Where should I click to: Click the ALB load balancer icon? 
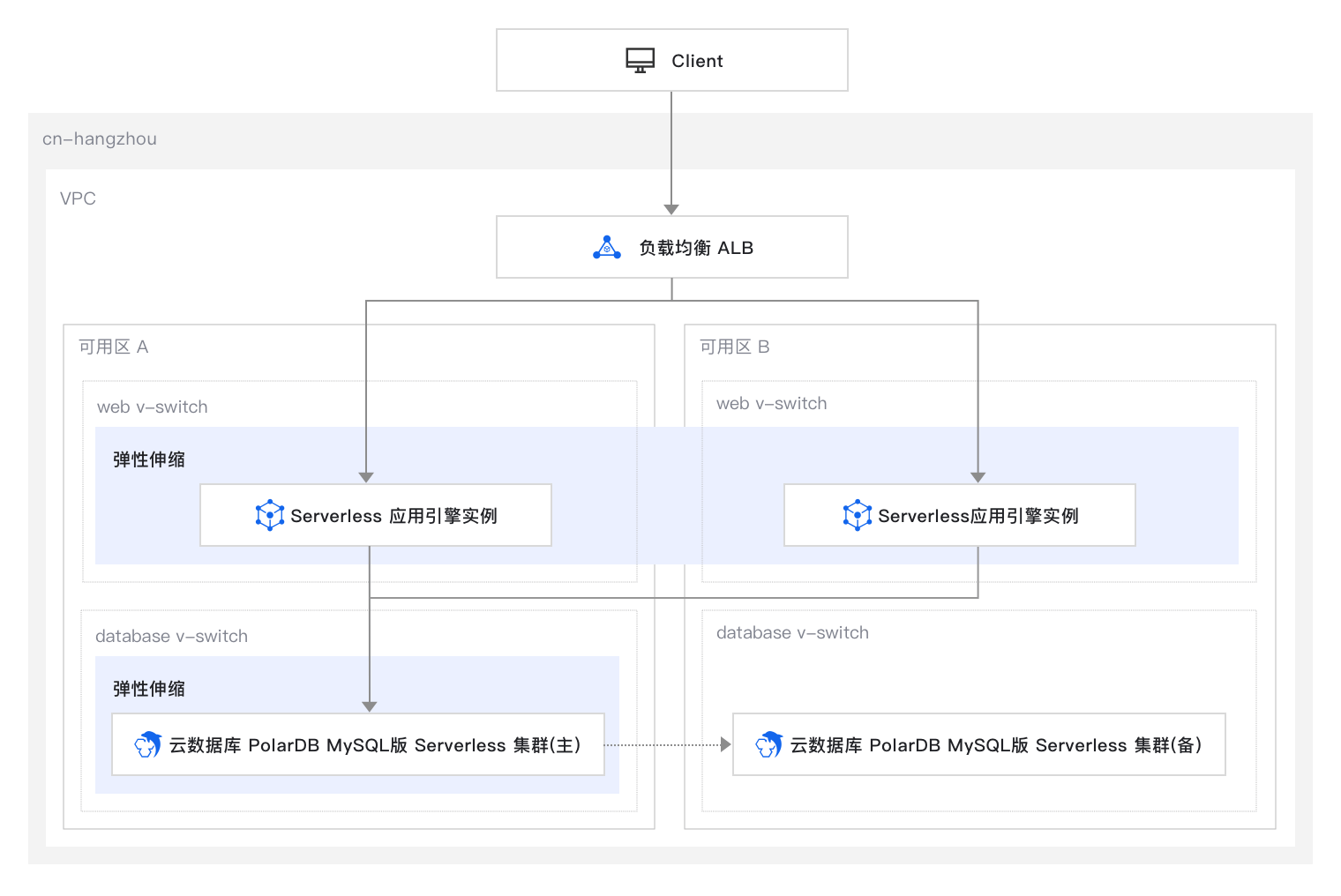tap(607, 247)
